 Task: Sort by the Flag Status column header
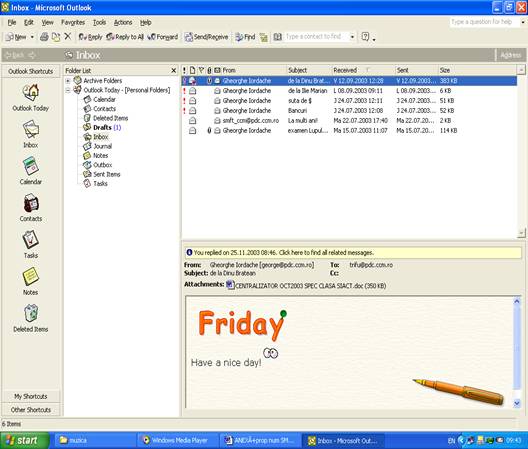pyautogui.click(x=201, y=70)
